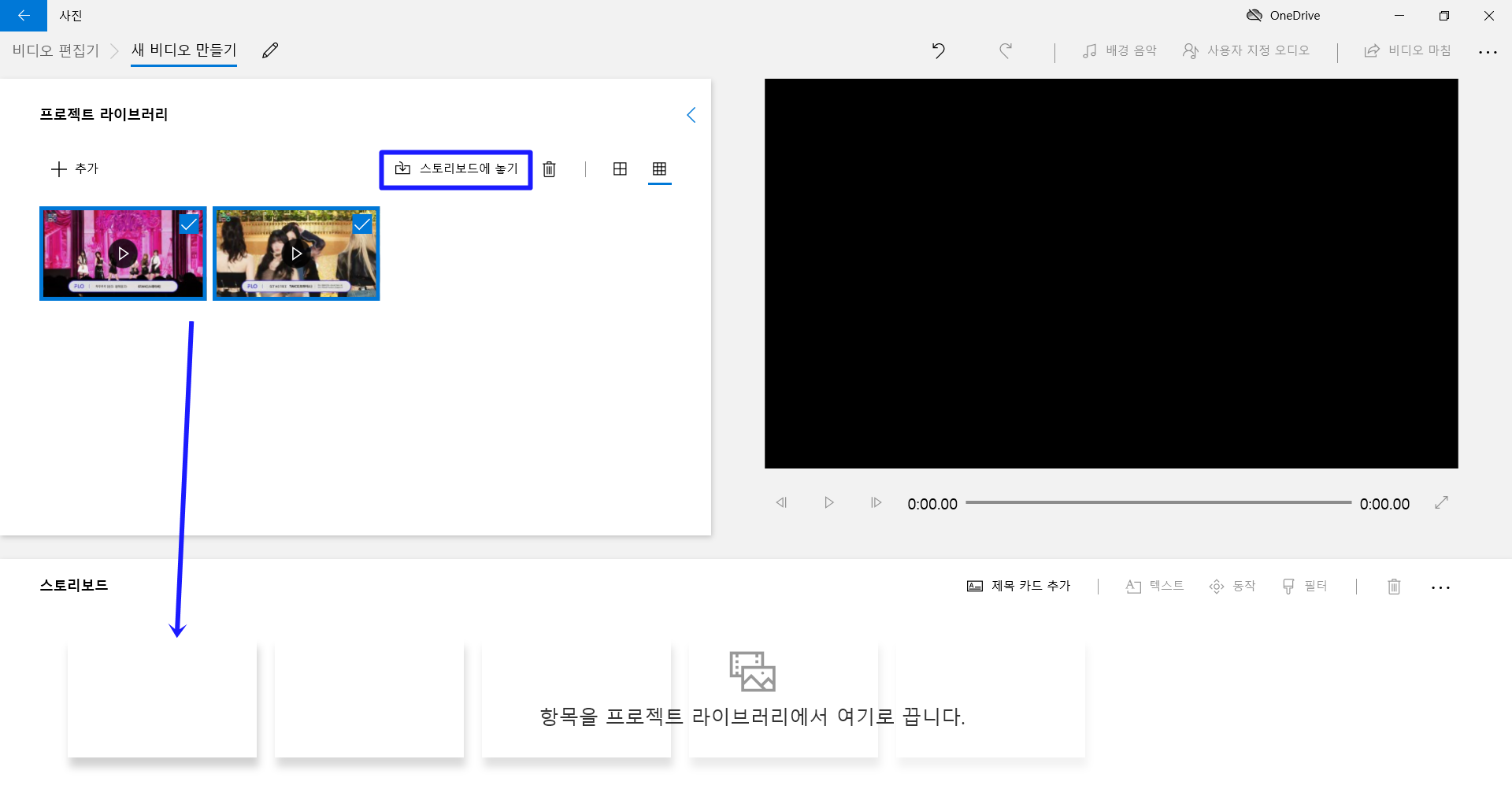This screenshot has width=1512, height=811.
Task: Select the storyboard 텍스트 tool
Action: (1154, 586)
